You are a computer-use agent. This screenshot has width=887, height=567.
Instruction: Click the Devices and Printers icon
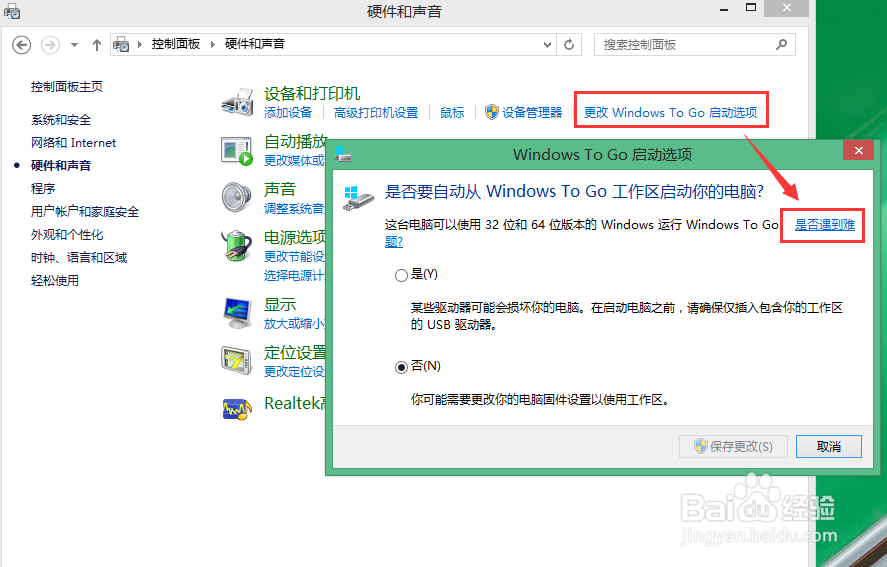click(x=237, y=102)
